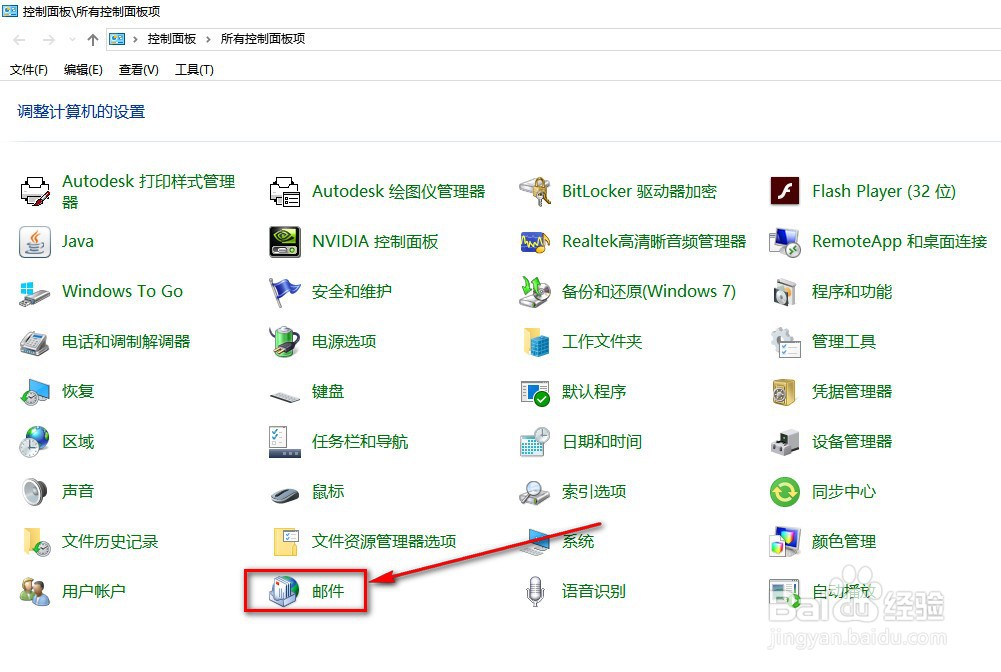Open the 电源选项 battery icon
The image size is (1001, 672).
point(285,342)
